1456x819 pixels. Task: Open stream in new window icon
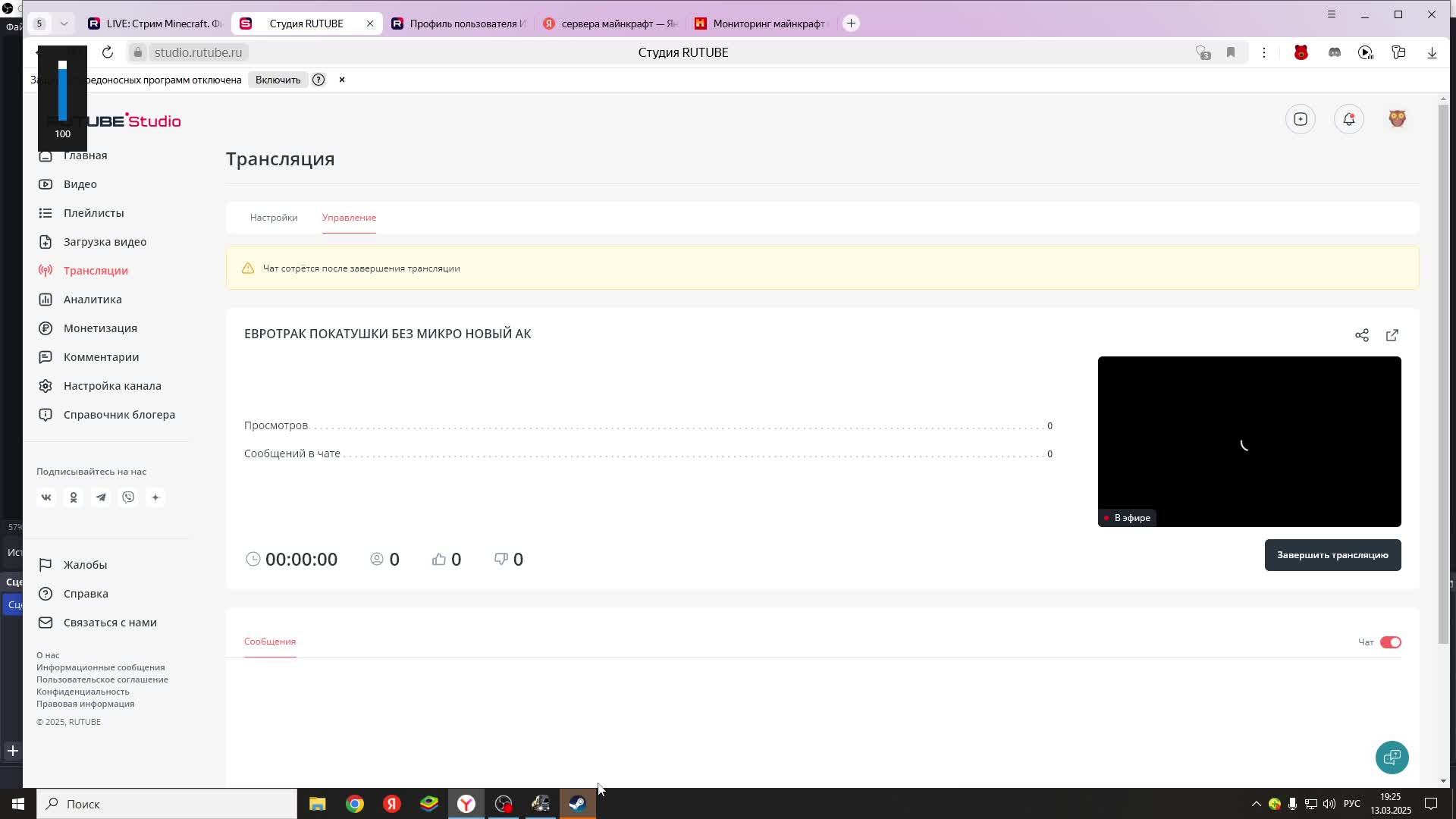point(1392,335)
